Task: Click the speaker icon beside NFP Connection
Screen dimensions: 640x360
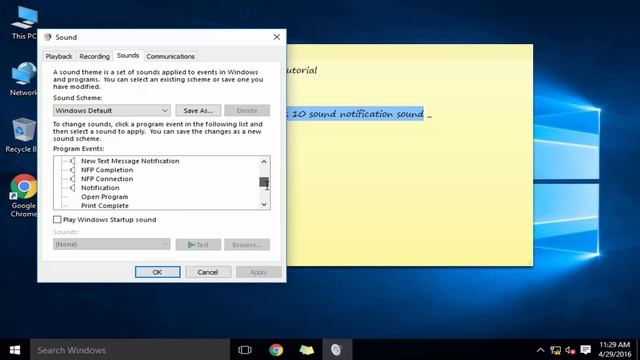Action: click(x=72, y=179)
